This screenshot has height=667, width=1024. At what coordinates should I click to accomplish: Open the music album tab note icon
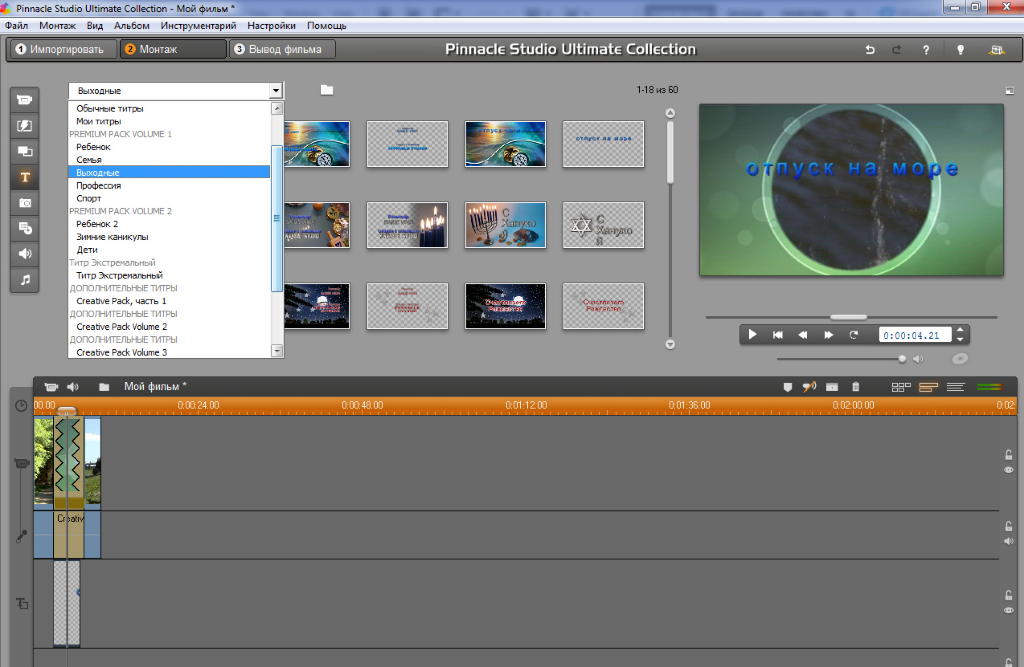click(25, 280)
